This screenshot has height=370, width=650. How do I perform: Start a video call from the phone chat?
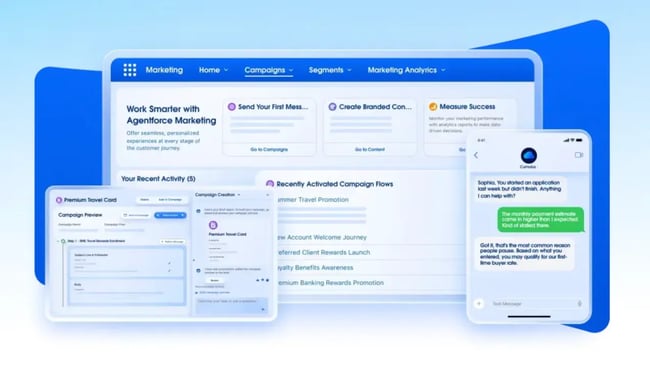(579, 155)
